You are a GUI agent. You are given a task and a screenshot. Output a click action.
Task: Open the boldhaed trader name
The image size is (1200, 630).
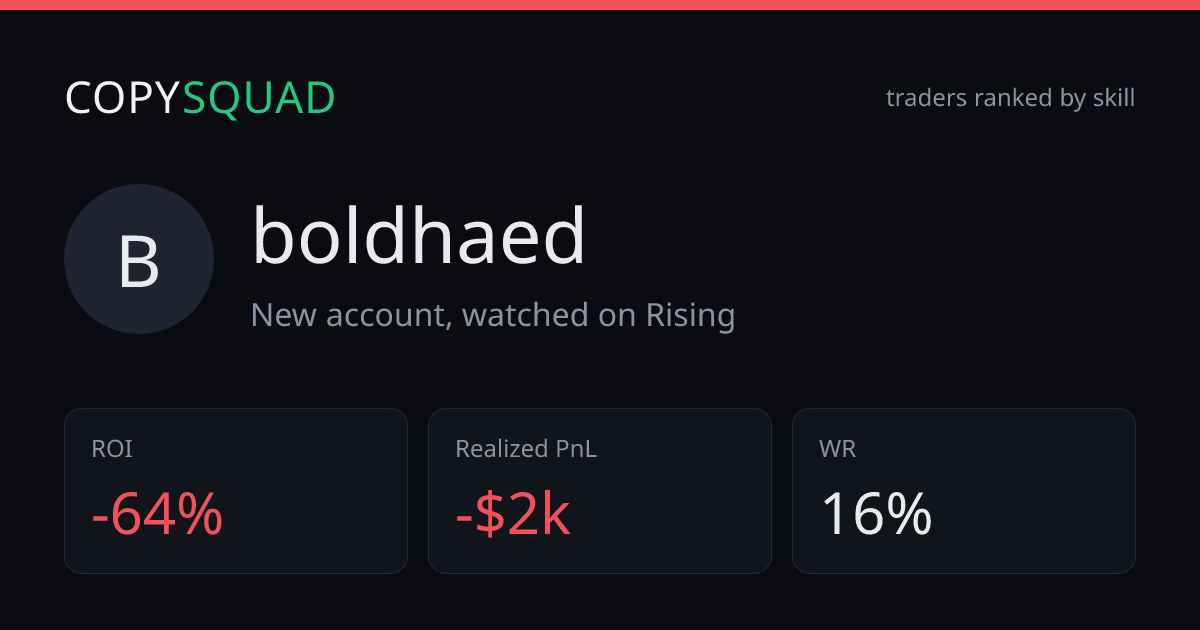pos(418,237)
